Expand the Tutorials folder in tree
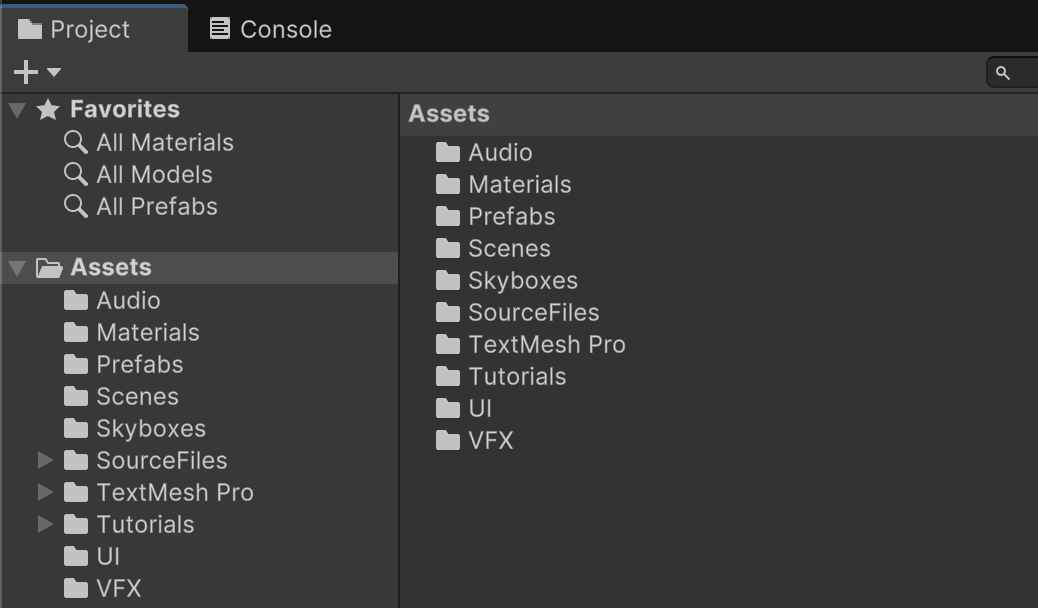Image resolution: width=1038 pixels, height=608 pixels. tap(45, 524)
